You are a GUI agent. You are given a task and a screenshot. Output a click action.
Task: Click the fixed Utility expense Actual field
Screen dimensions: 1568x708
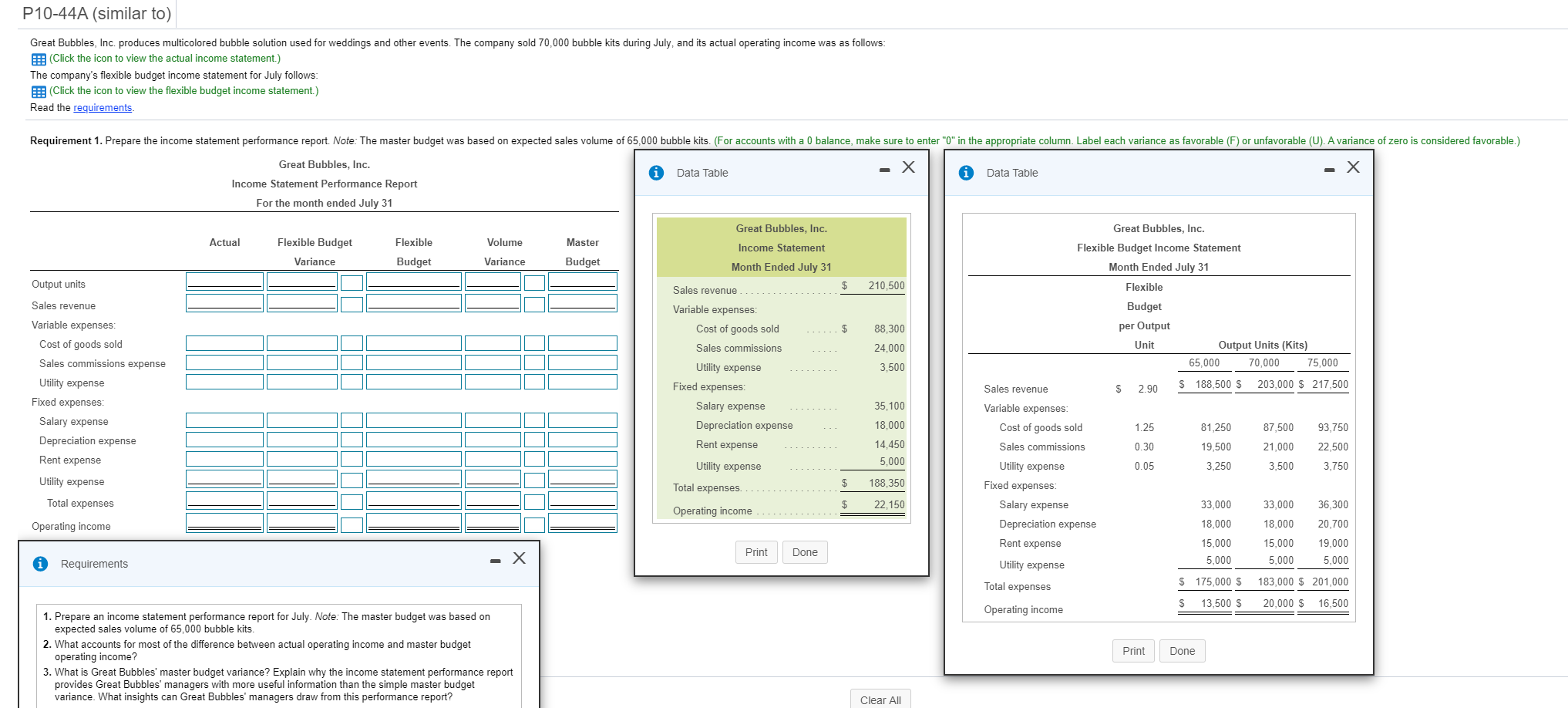click(224, 479)
